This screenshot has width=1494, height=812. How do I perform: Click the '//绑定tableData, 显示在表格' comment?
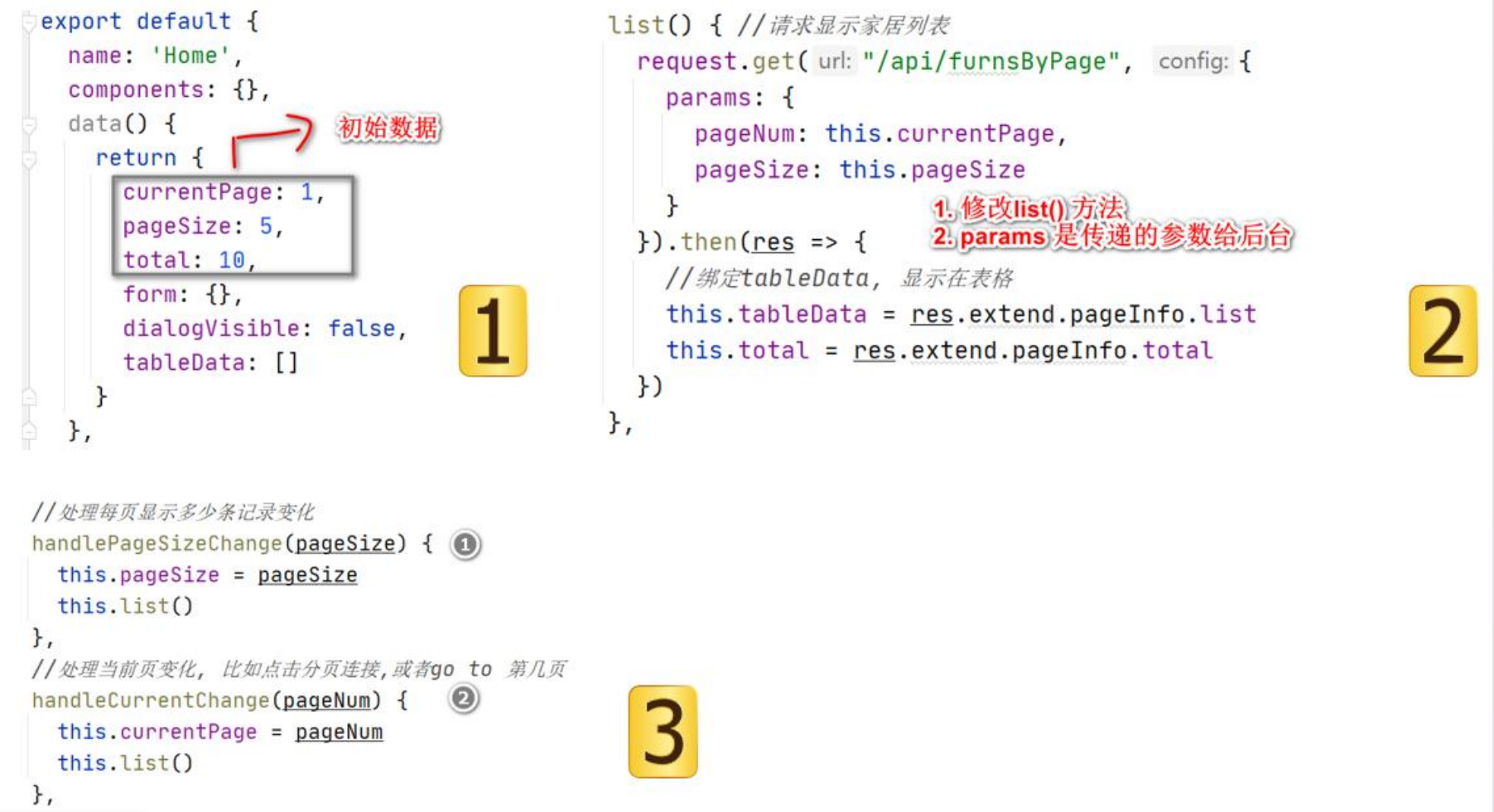pyautogui.click(x=840, y=278)
